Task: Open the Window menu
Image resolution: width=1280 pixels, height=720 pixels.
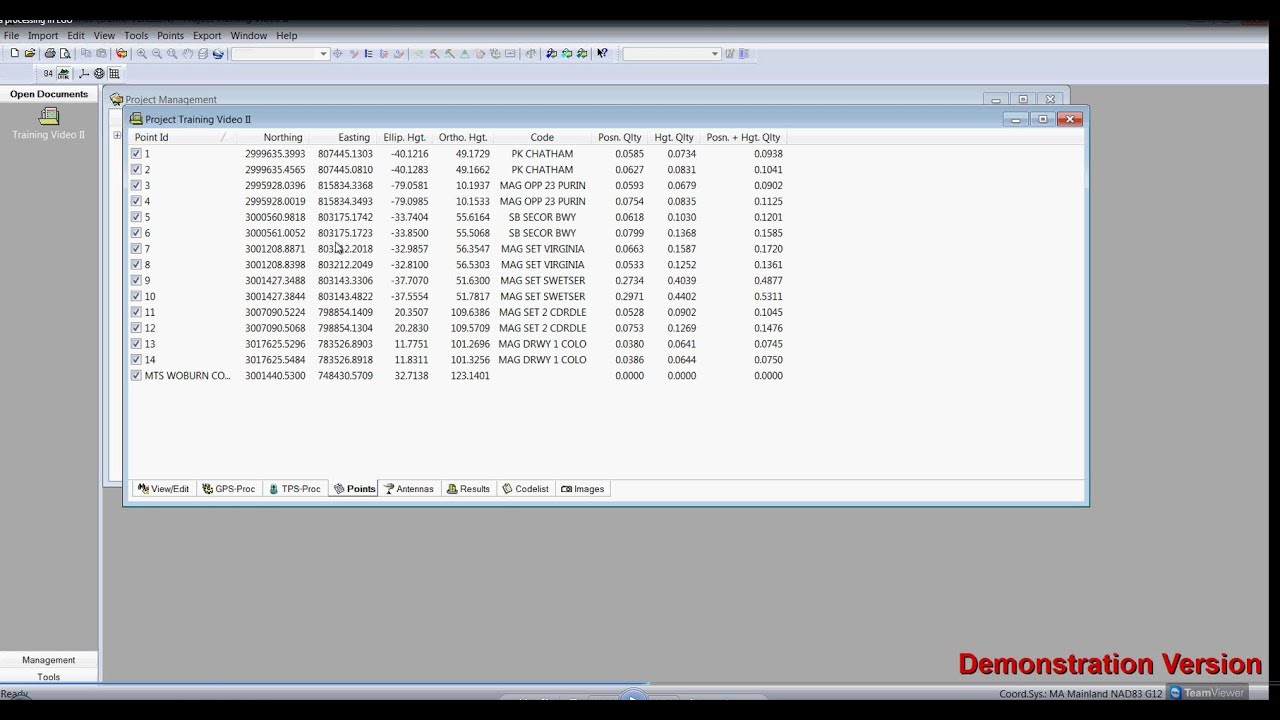Action: tap(249, 36)
